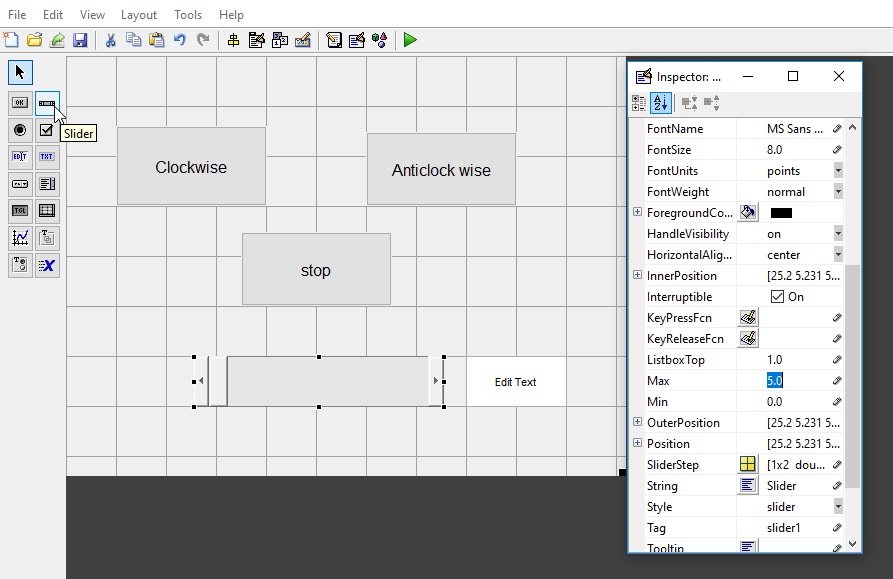Choose the Check Box component tool

[x=47, y=130]
